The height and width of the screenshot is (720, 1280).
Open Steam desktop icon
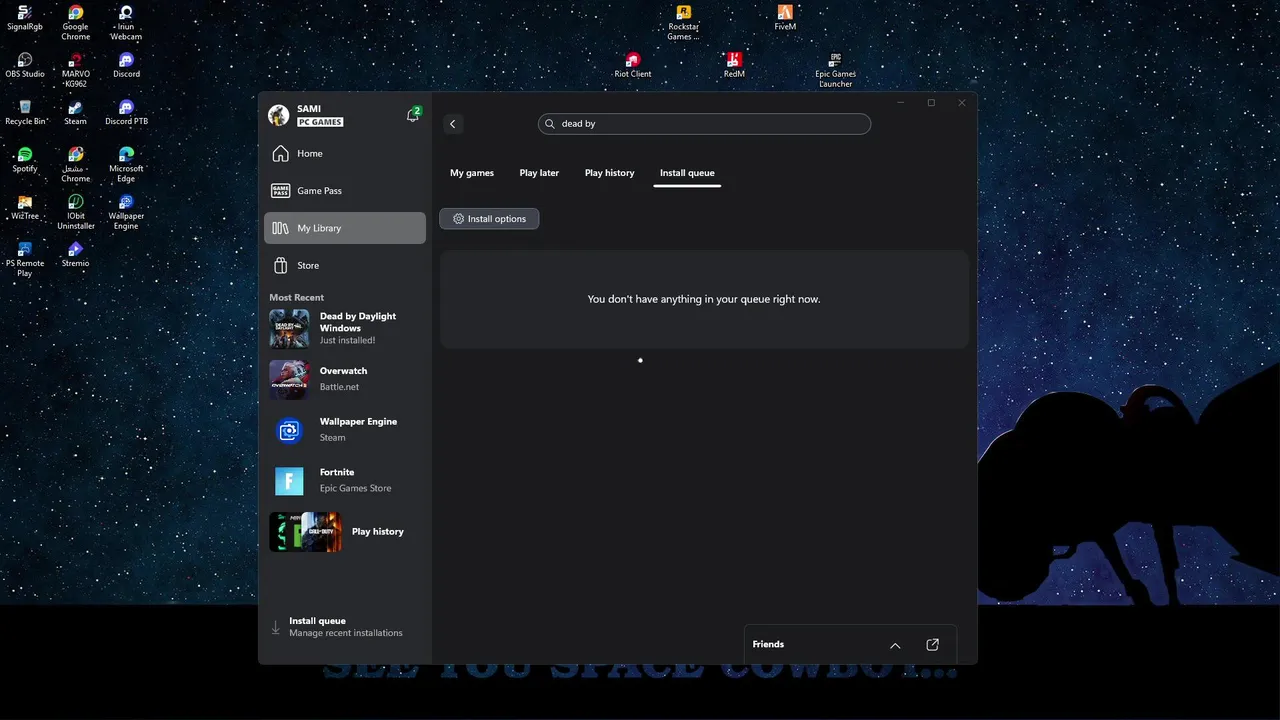75,113
